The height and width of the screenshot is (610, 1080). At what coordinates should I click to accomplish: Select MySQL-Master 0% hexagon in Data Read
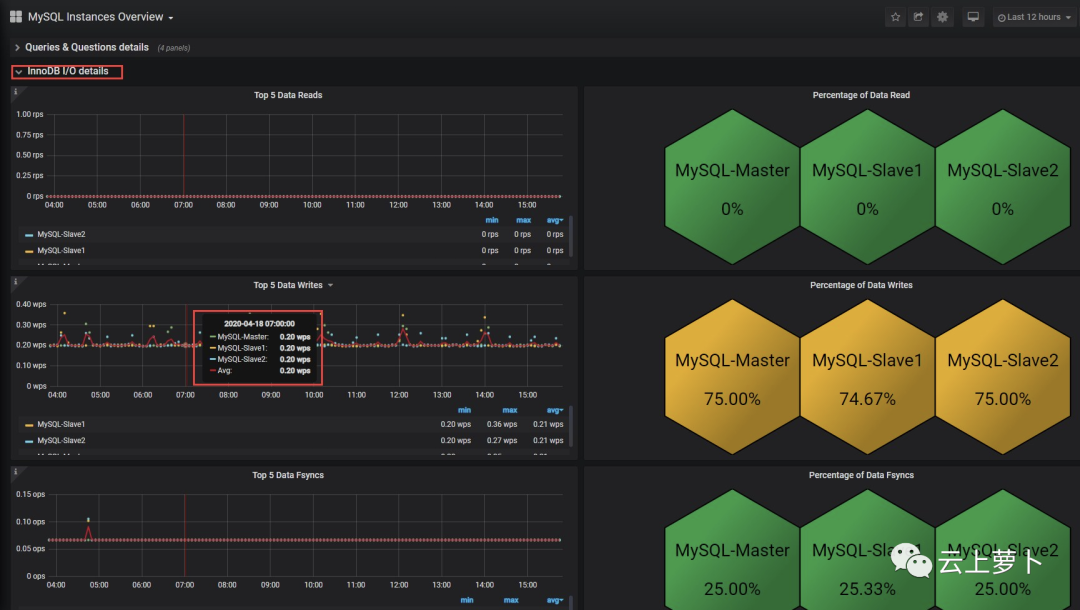coord(732,187)
